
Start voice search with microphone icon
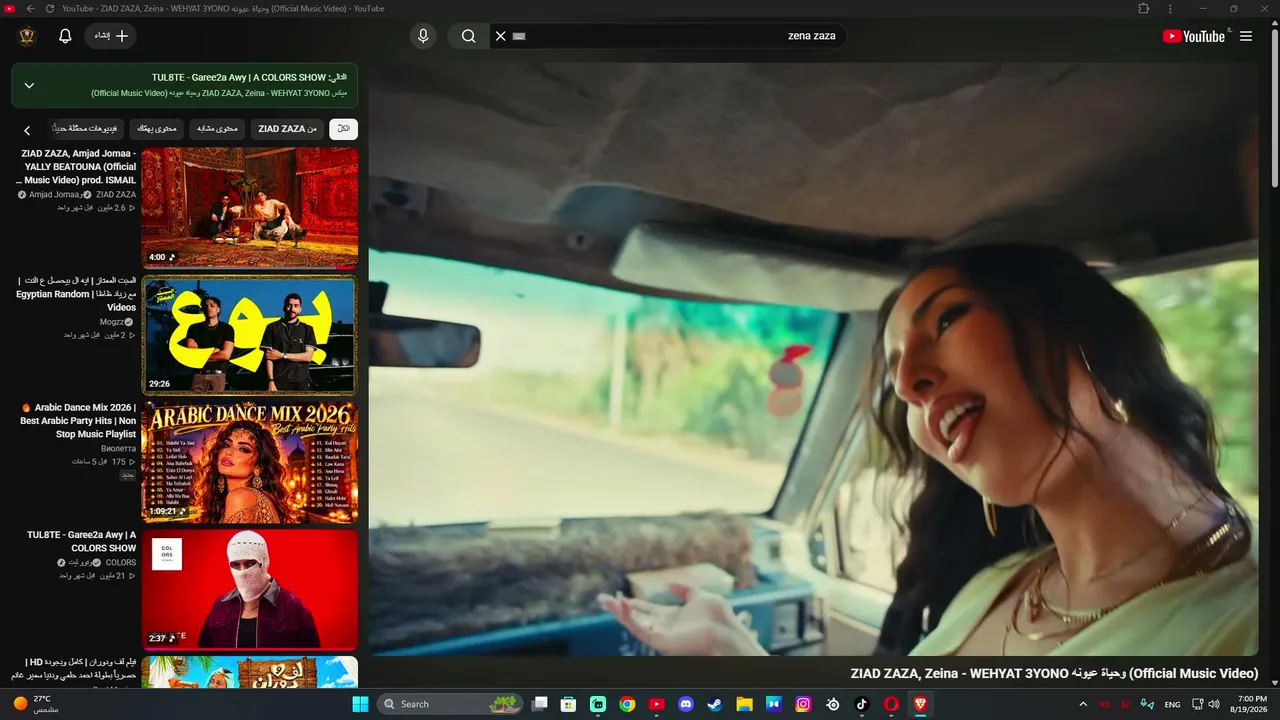tap(423, 36)
